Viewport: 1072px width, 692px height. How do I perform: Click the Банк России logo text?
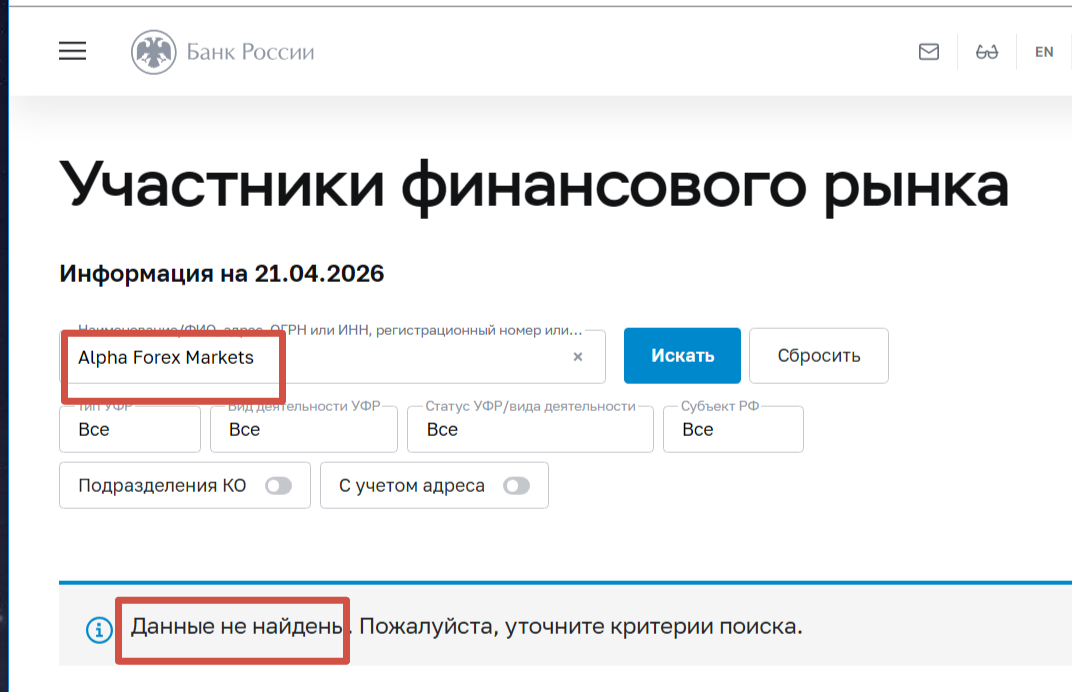click(250, 52)
